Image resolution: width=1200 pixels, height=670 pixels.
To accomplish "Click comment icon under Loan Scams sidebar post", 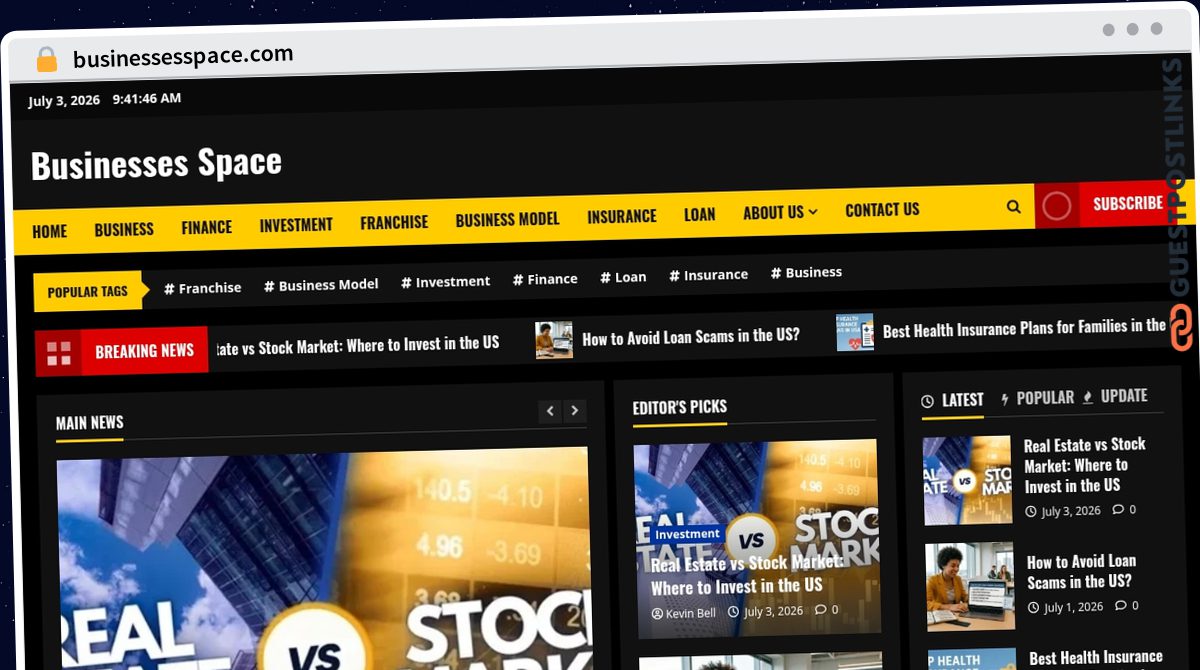I will tap(1121, 606).
